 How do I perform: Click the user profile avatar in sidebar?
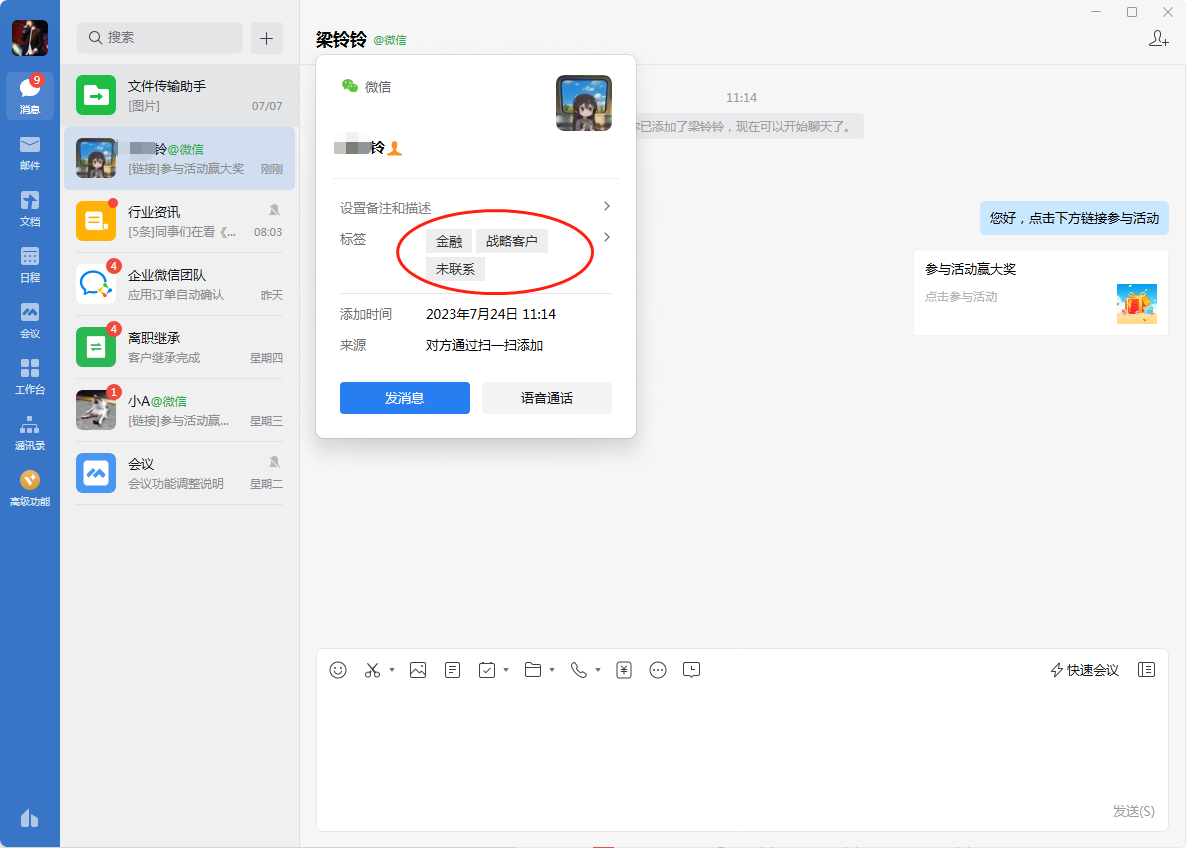pos(29,38)
